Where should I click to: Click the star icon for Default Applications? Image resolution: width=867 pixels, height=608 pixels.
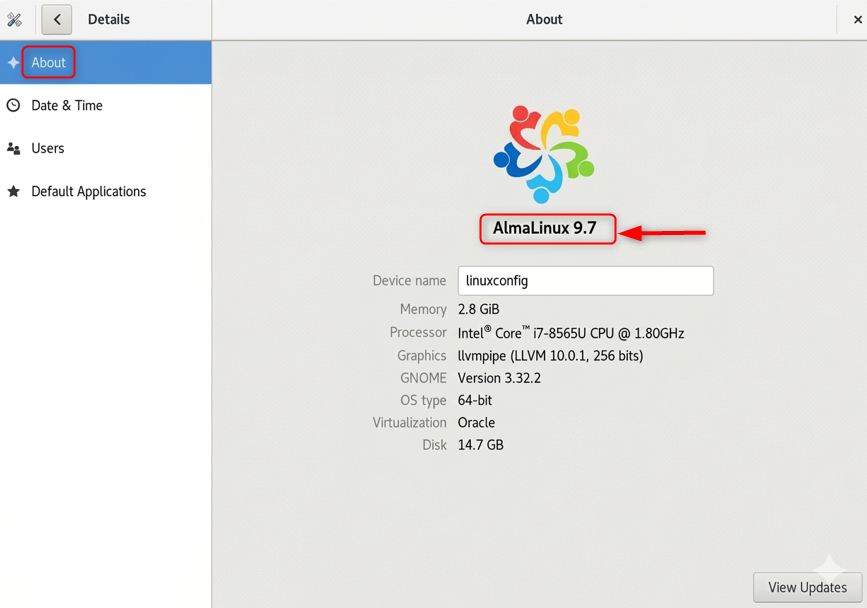pyautogui.click(x=14, y=191)
